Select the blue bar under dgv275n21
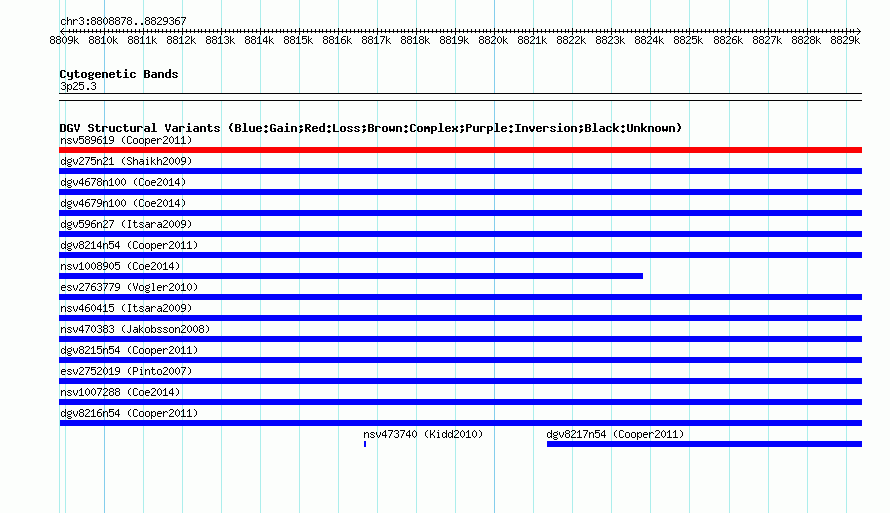The image size is (890, 513). pos(460,171)
